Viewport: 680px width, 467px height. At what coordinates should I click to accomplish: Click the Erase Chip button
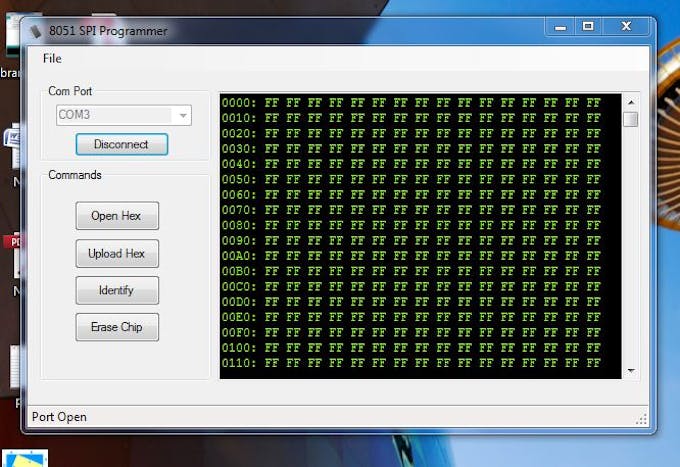pos(117,327)
